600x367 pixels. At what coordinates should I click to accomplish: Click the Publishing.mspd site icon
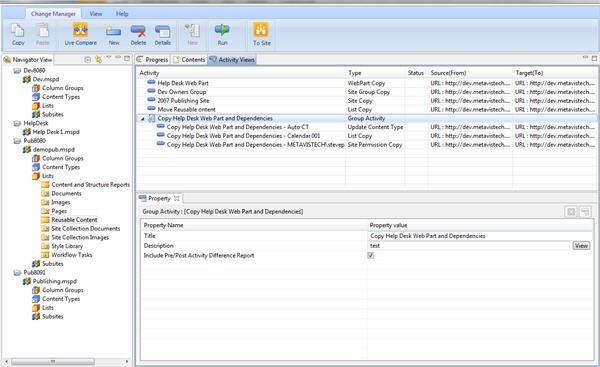click(x=26, y=281)
